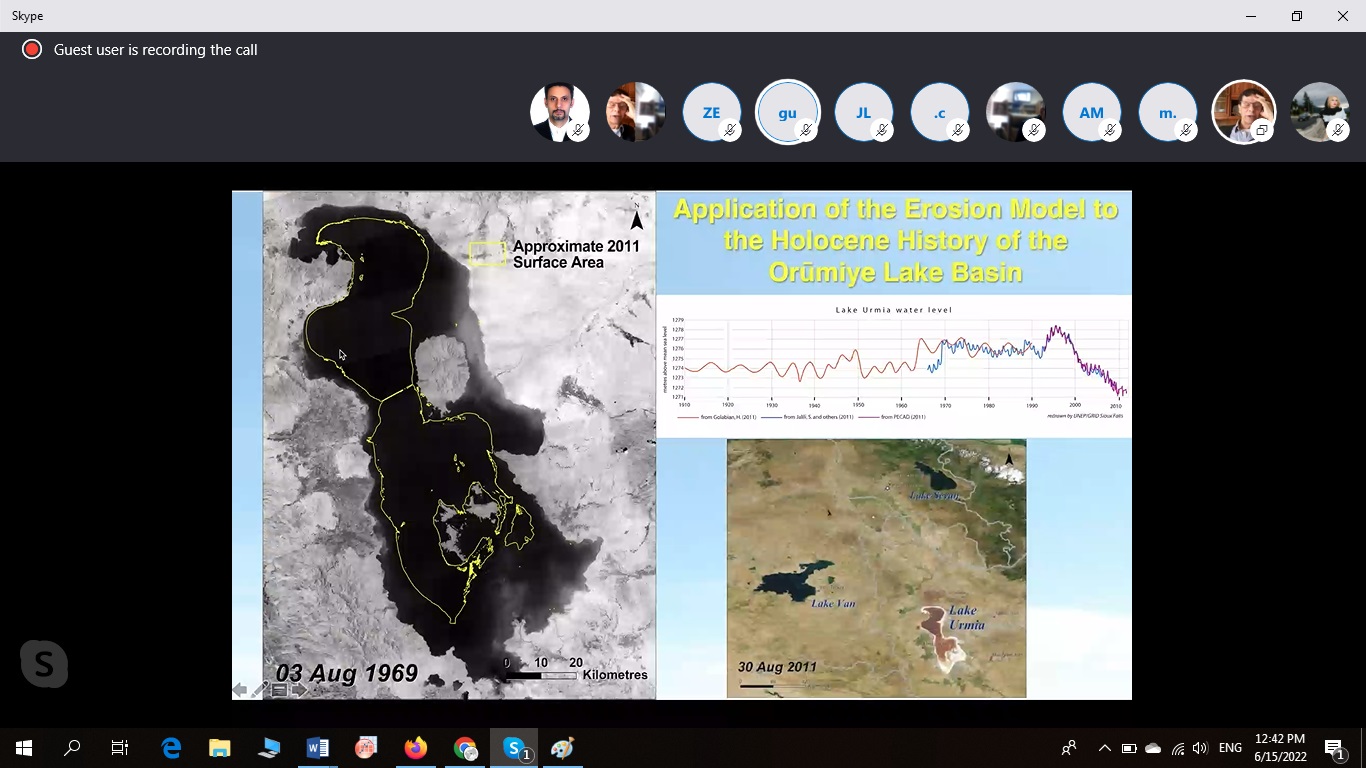Image resolution: width=1366 pixels, height=768 pixels.
Task: Click the AM participant avatar
Action: click(x=1091, y=112)
